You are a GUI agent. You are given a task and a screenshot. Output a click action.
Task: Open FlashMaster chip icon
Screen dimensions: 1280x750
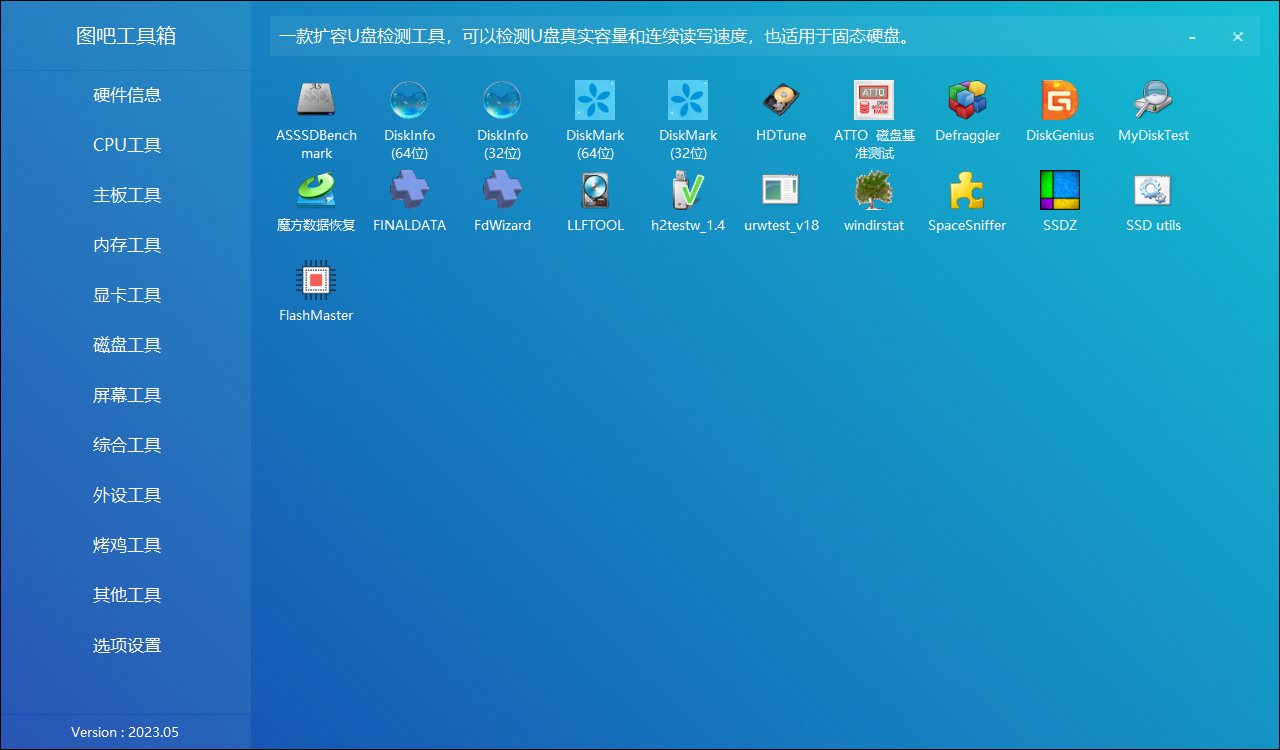[316, 280]
